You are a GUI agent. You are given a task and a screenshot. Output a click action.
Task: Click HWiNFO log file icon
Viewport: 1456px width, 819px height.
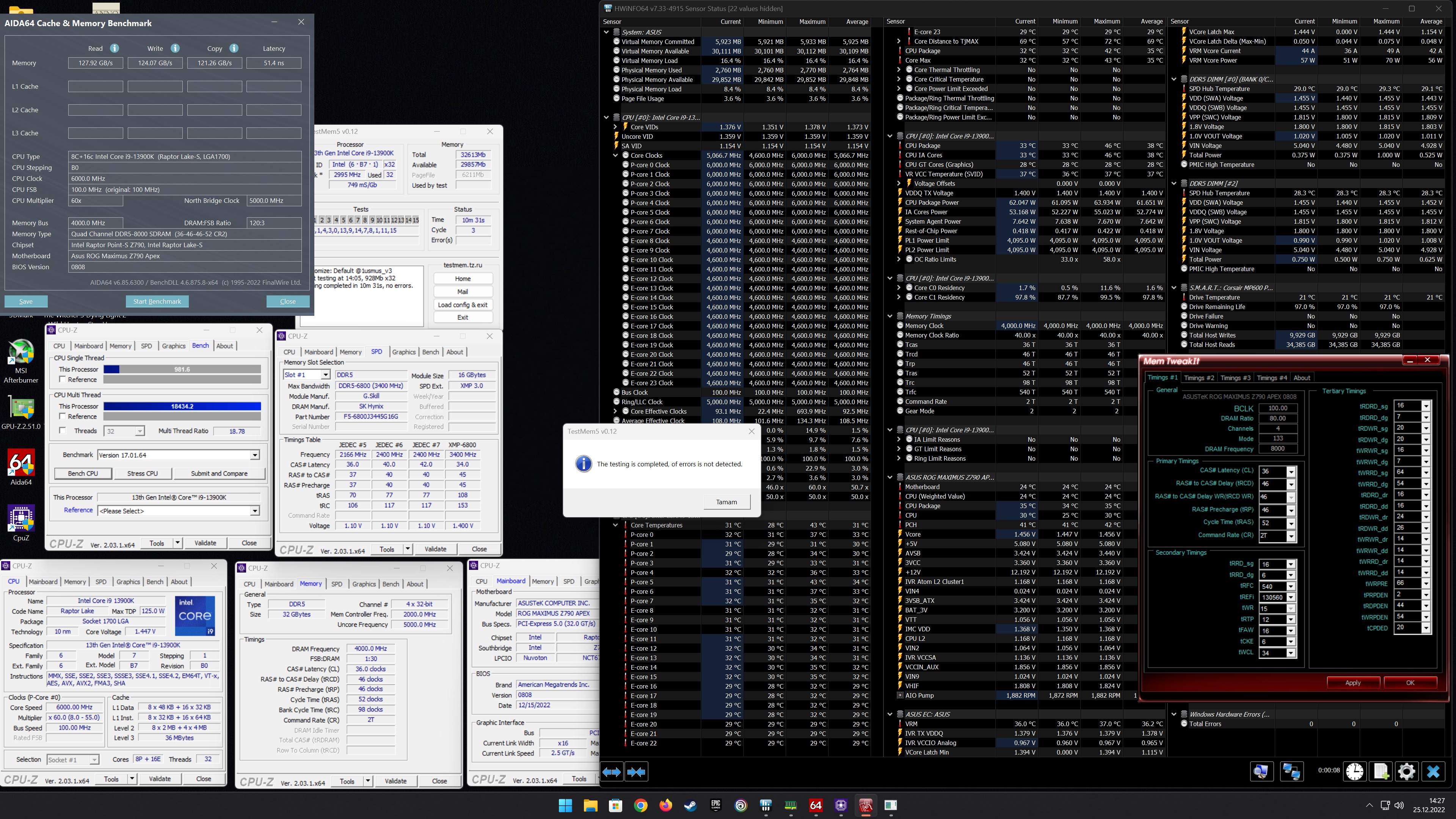(1381, 772)
